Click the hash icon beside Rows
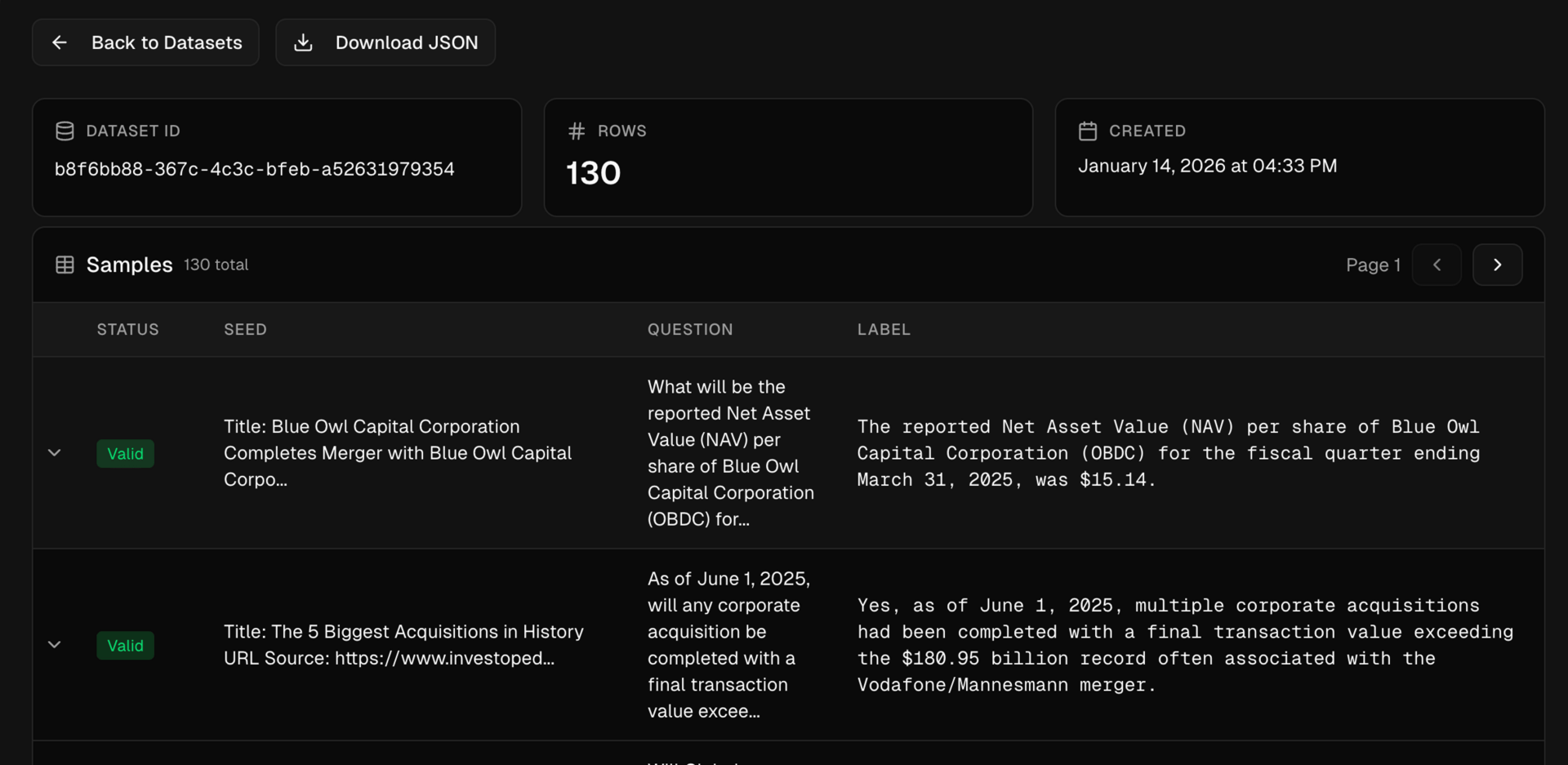The height and width of the screenshot is (765, 1568). (577, 131)
